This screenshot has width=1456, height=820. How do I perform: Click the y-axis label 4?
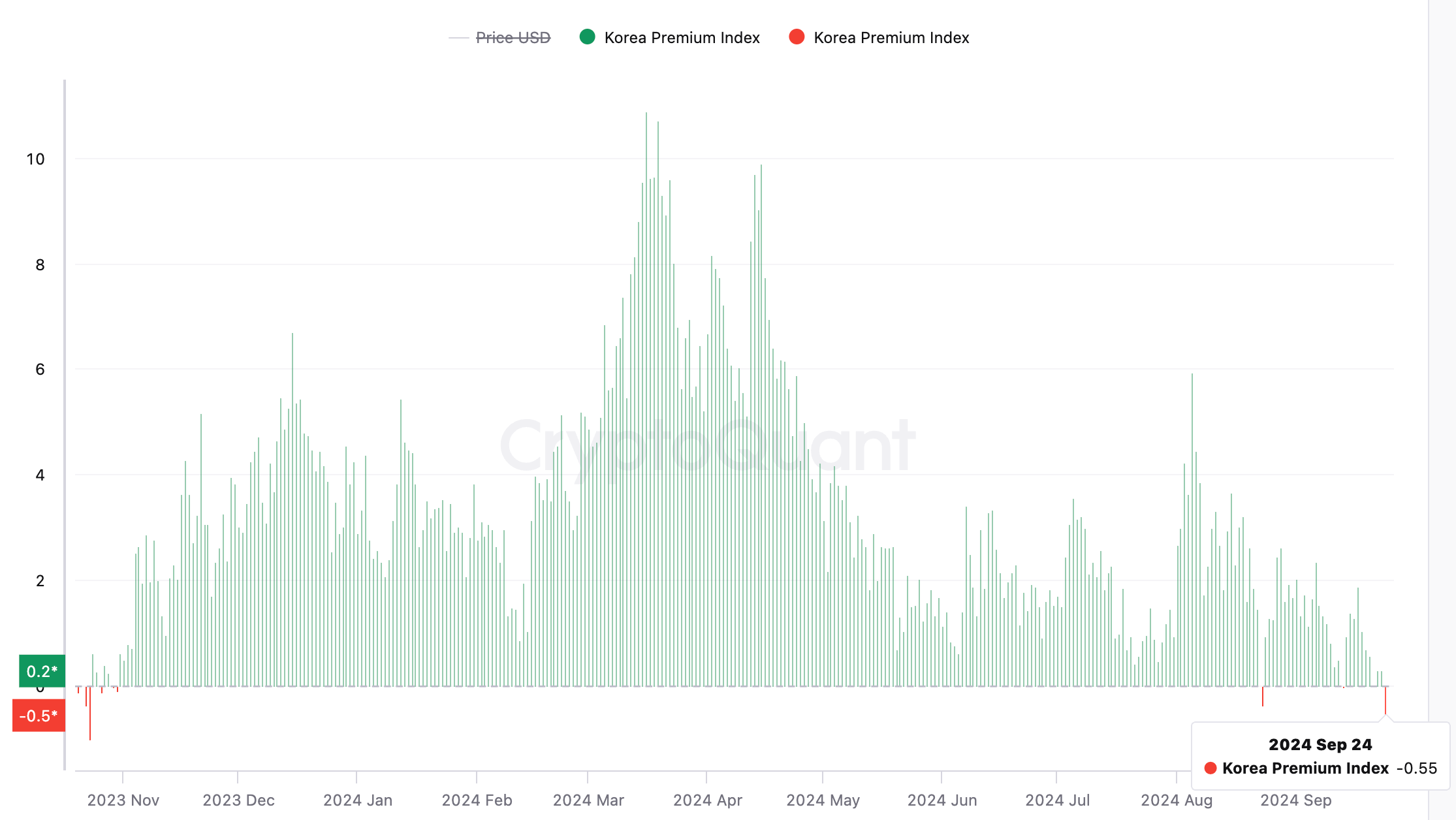tap(40, 475)
